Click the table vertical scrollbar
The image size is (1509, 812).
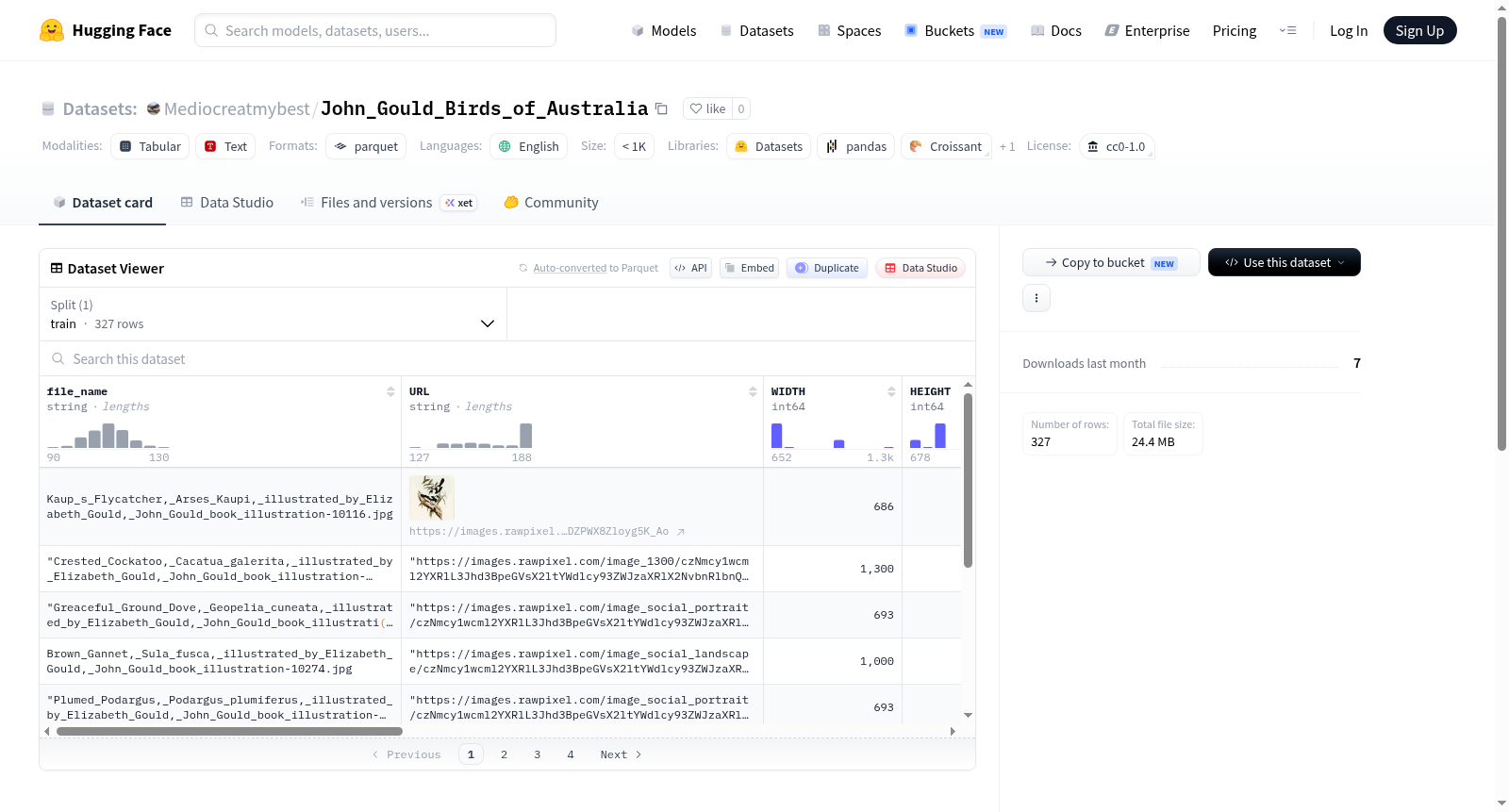[968, 480]
